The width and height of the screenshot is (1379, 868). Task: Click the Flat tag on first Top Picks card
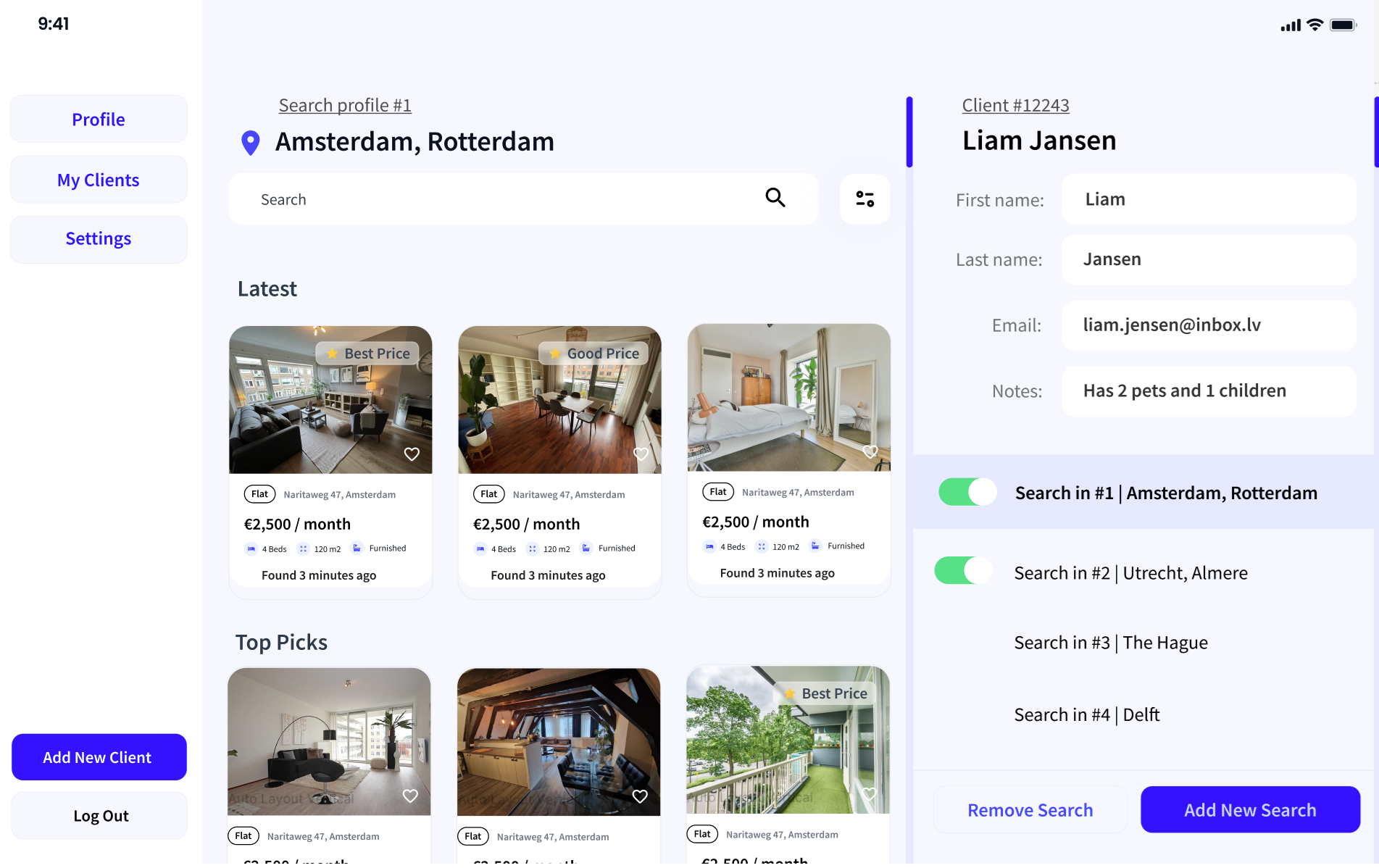243,836
